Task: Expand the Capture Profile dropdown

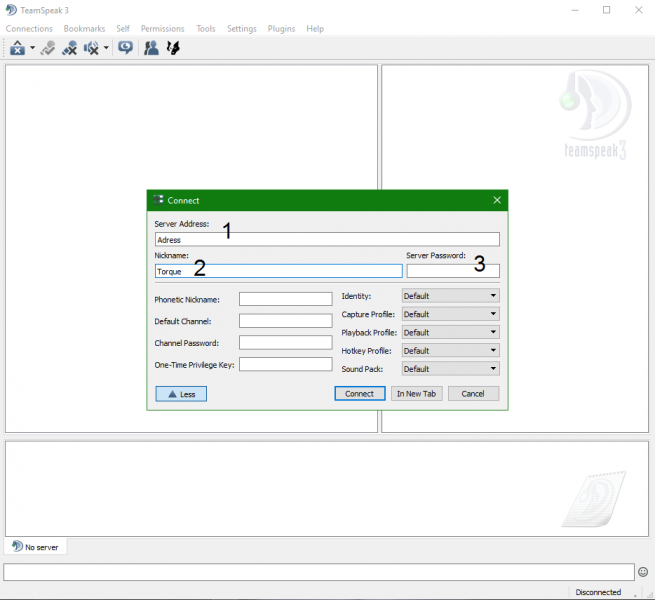Action: [x=451, y=314]
